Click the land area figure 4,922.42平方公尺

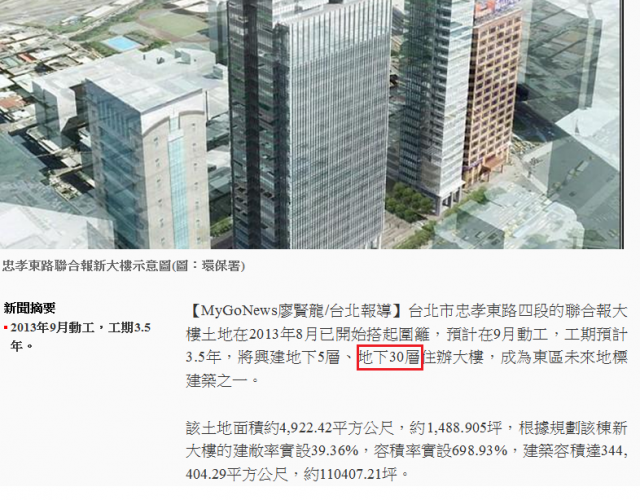(x=336, y=428)
